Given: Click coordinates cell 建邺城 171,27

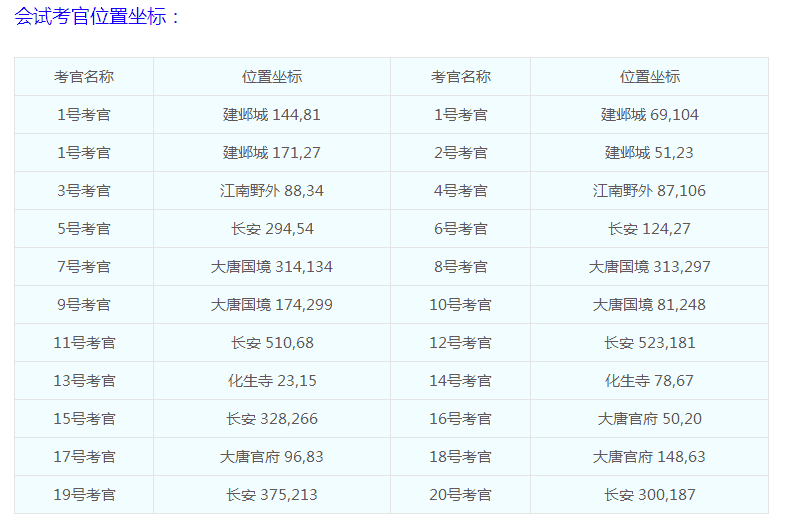Looking at the screenshot, I should (x=271, y=153).
